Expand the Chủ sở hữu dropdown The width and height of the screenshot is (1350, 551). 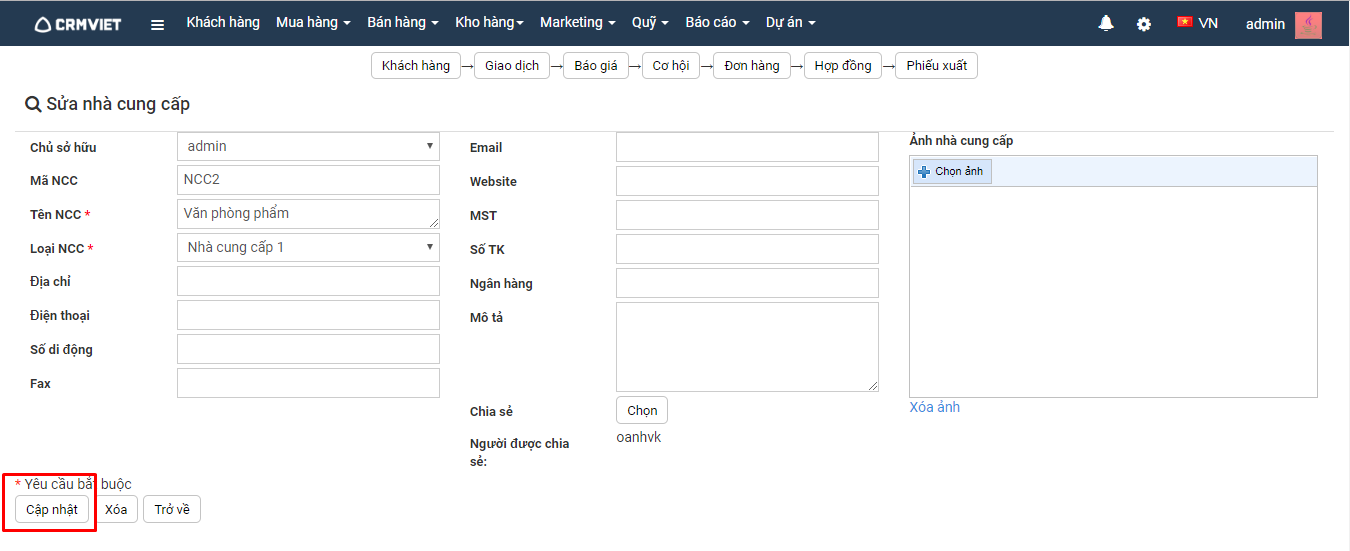308,147
